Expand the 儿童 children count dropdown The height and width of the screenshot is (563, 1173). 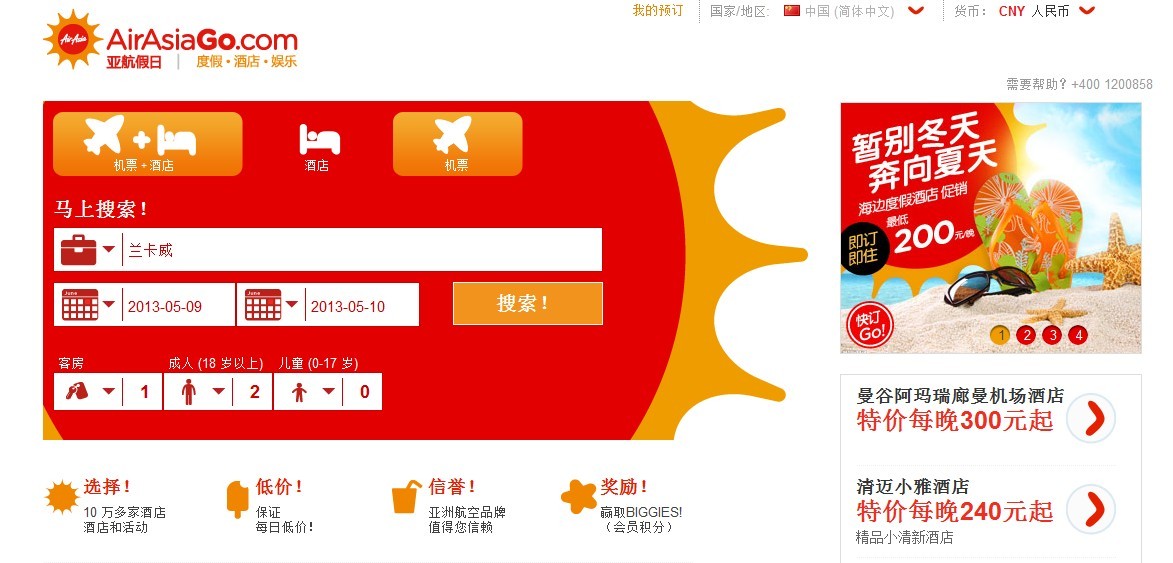[x=328, y=391]
